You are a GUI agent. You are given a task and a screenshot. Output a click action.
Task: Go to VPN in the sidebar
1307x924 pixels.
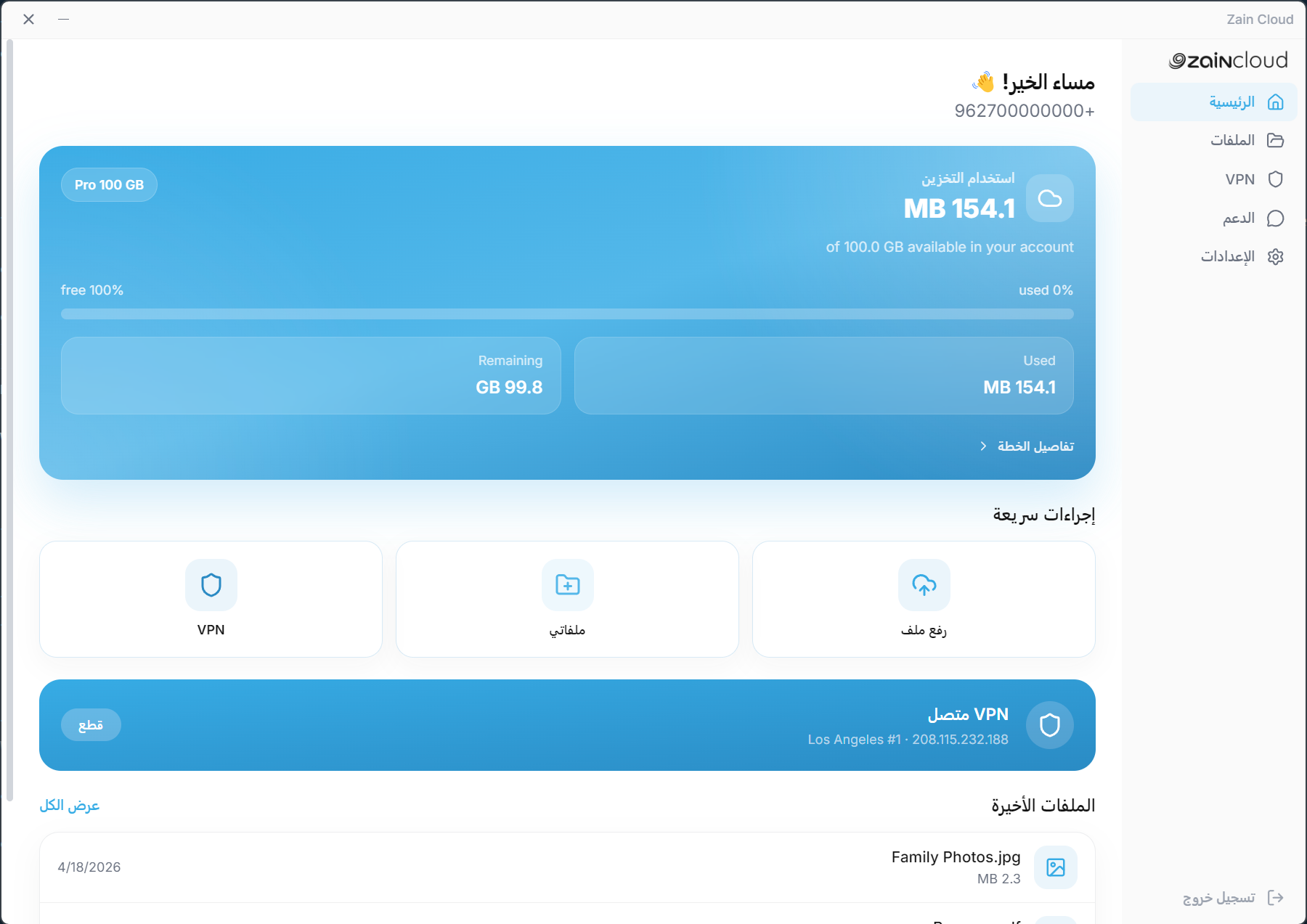[1213, 179]
